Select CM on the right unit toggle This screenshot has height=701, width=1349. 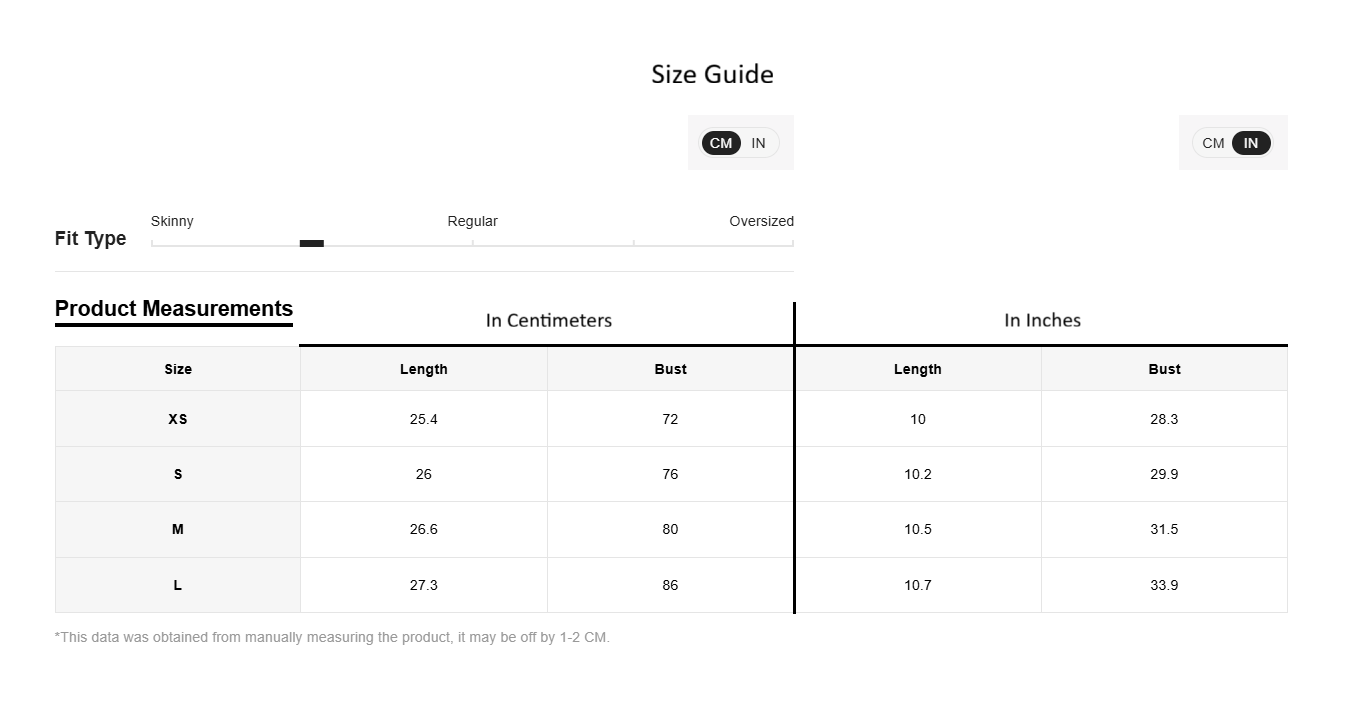1213,143
